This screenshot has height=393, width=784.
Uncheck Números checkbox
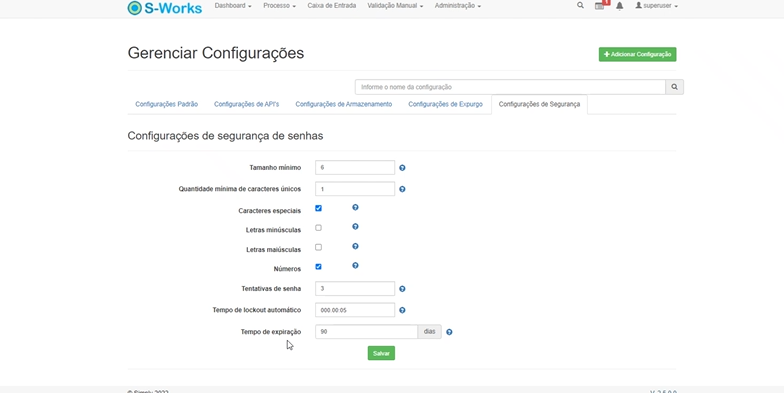tap(318, 266)
